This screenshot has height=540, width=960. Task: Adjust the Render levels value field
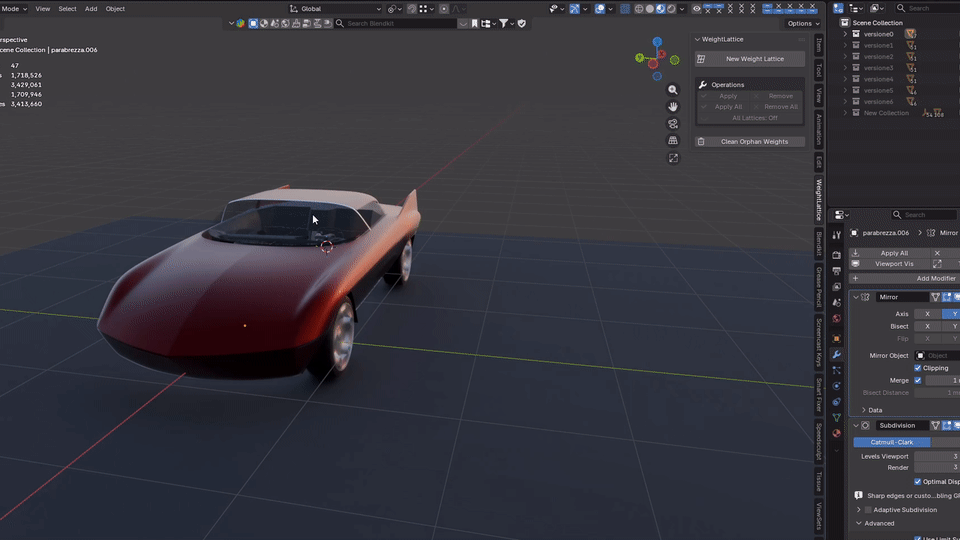coord(937,468)
